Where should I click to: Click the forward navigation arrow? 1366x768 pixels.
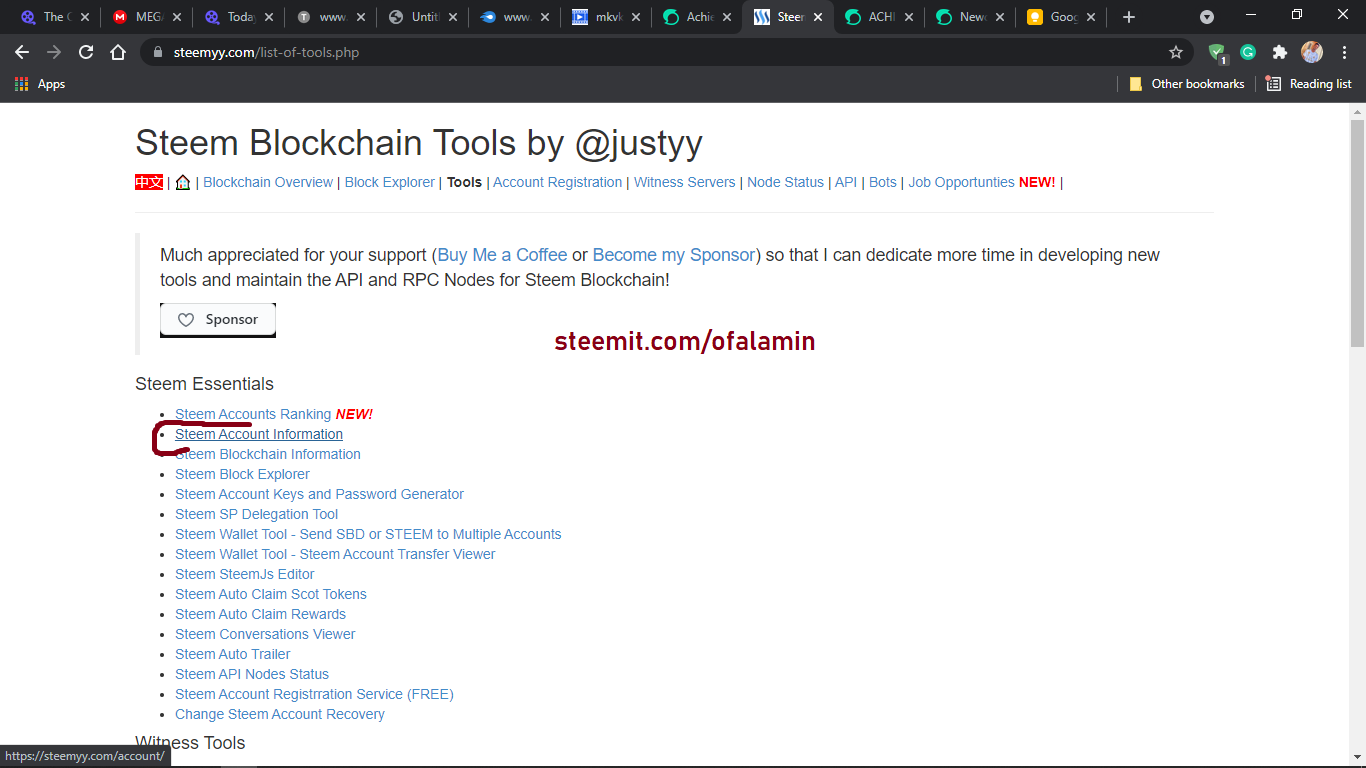point(54,52)
